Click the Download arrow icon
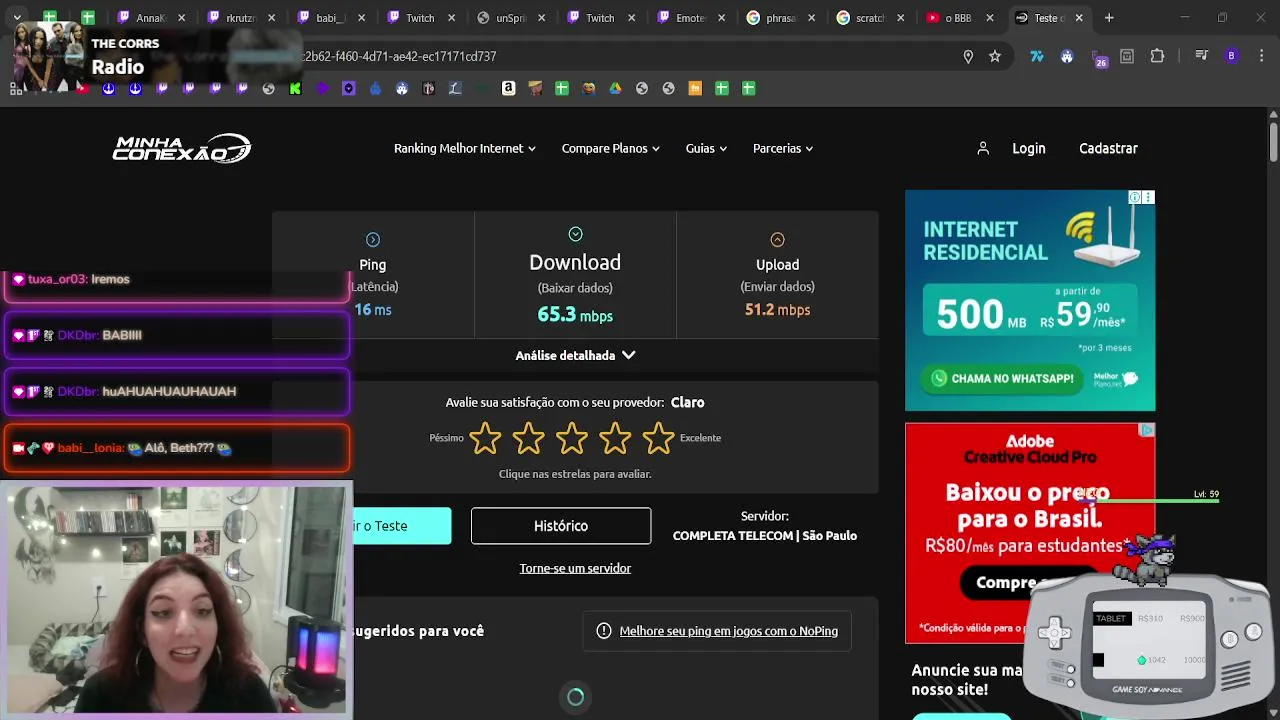This screenshot has width=1280, height=720. 575,234
